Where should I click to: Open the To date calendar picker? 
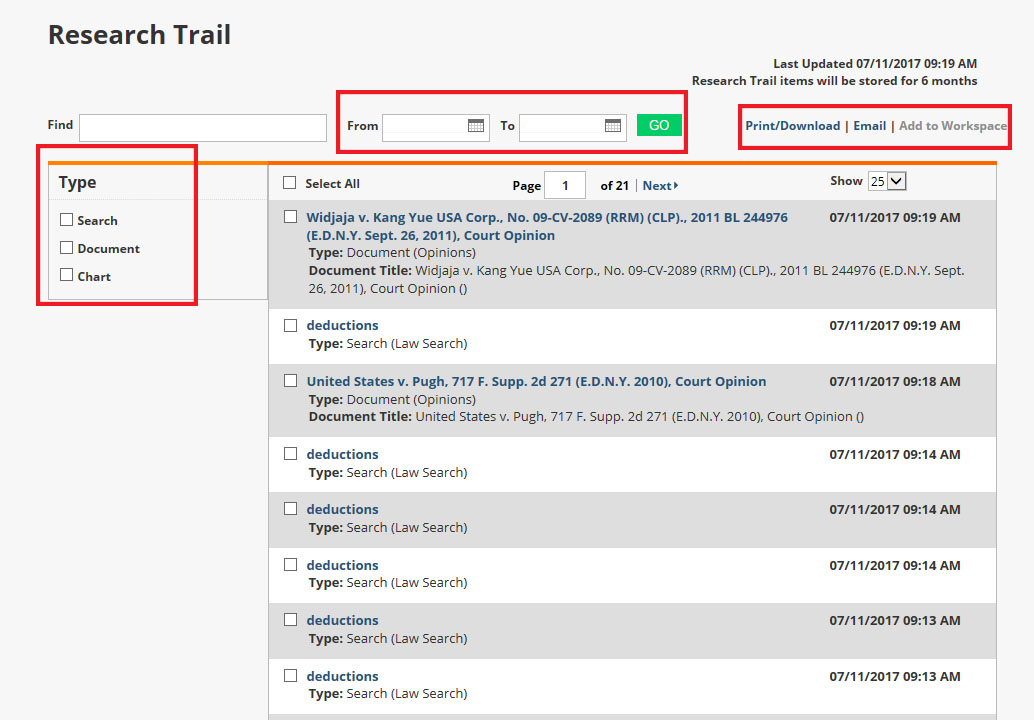(x=613, y=126)
